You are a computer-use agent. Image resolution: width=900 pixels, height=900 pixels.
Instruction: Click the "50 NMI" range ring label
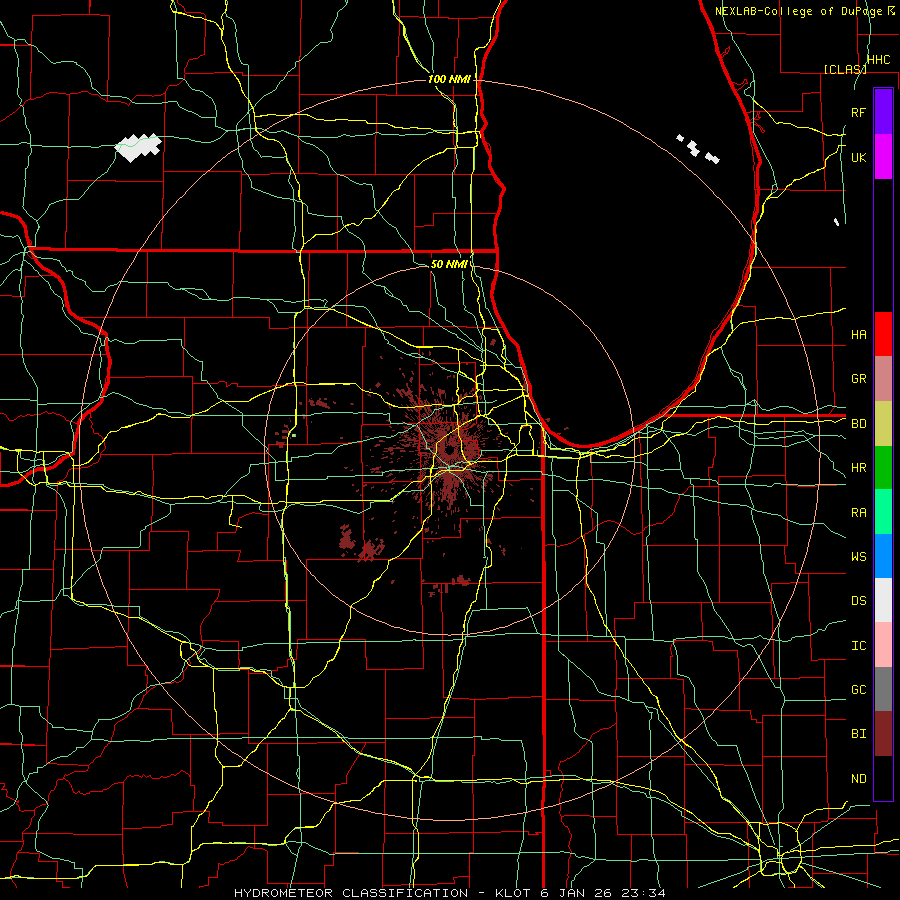(x=449, y=264)
